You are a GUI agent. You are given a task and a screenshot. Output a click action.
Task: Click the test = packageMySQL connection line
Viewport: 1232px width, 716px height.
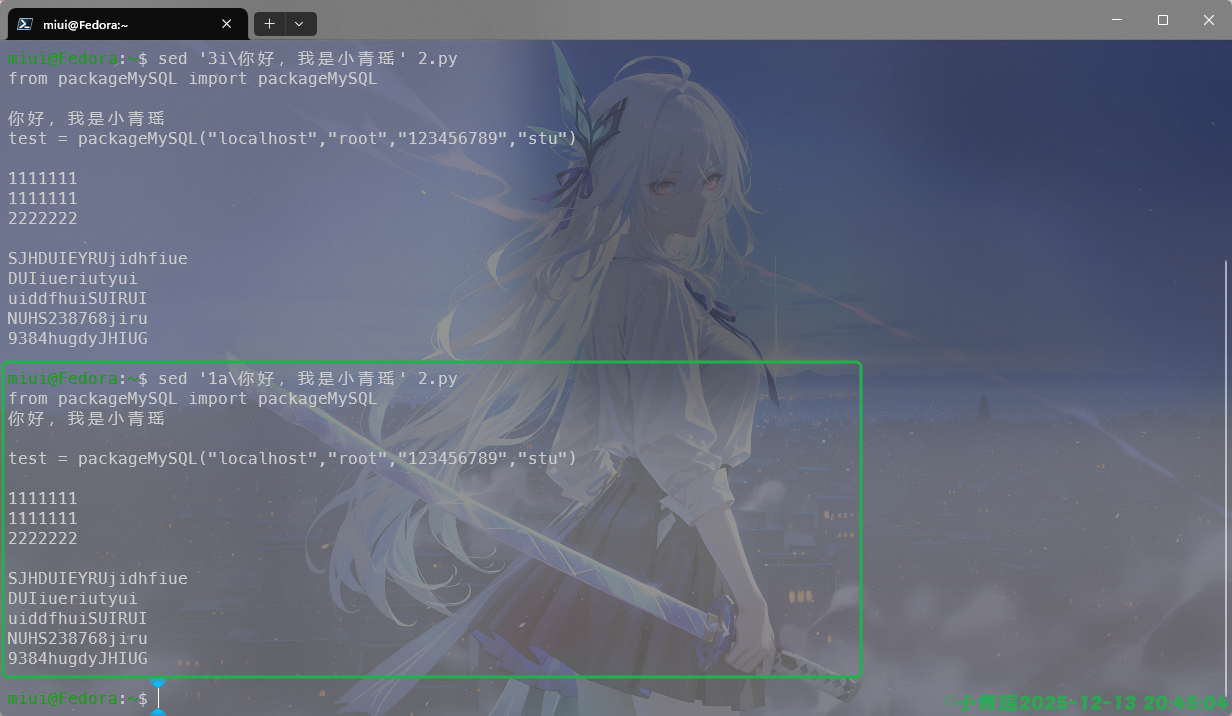click(x=290, y=138)
